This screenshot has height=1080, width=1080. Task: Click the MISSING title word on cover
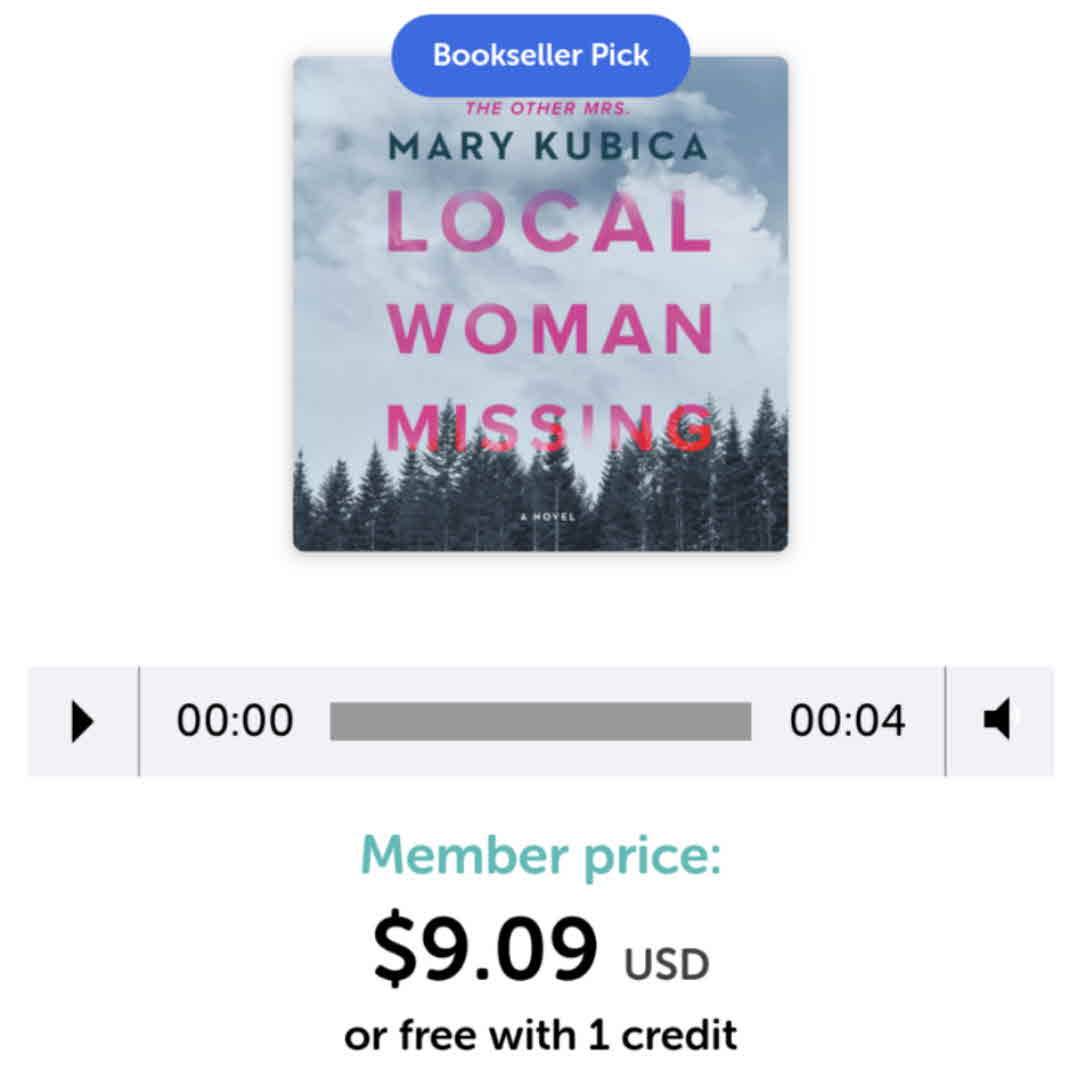pyautogui.click(x=550, y=427)
